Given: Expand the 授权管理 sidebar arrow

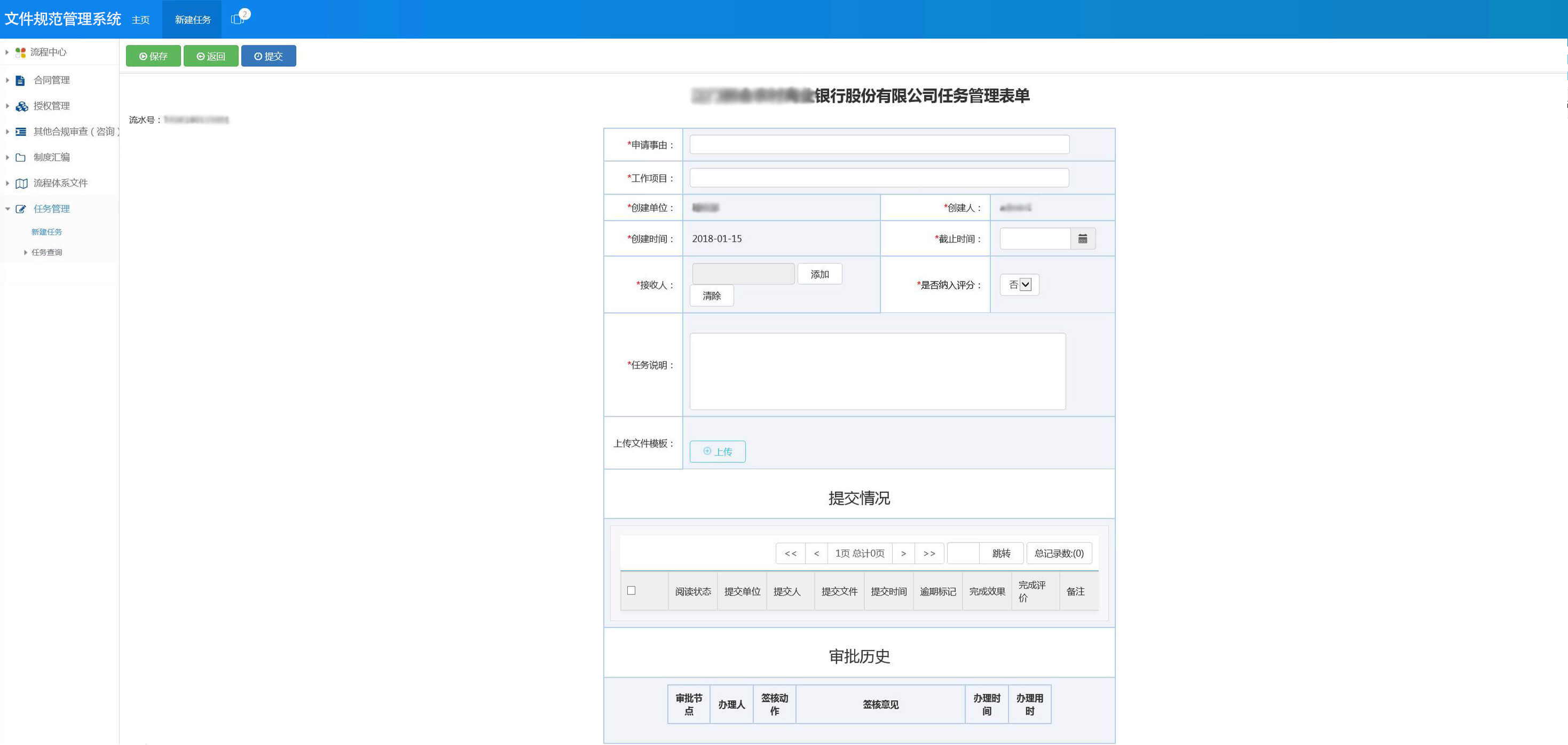Looking at the screenshot, I should pyautogui.click(x=7, y=106).
